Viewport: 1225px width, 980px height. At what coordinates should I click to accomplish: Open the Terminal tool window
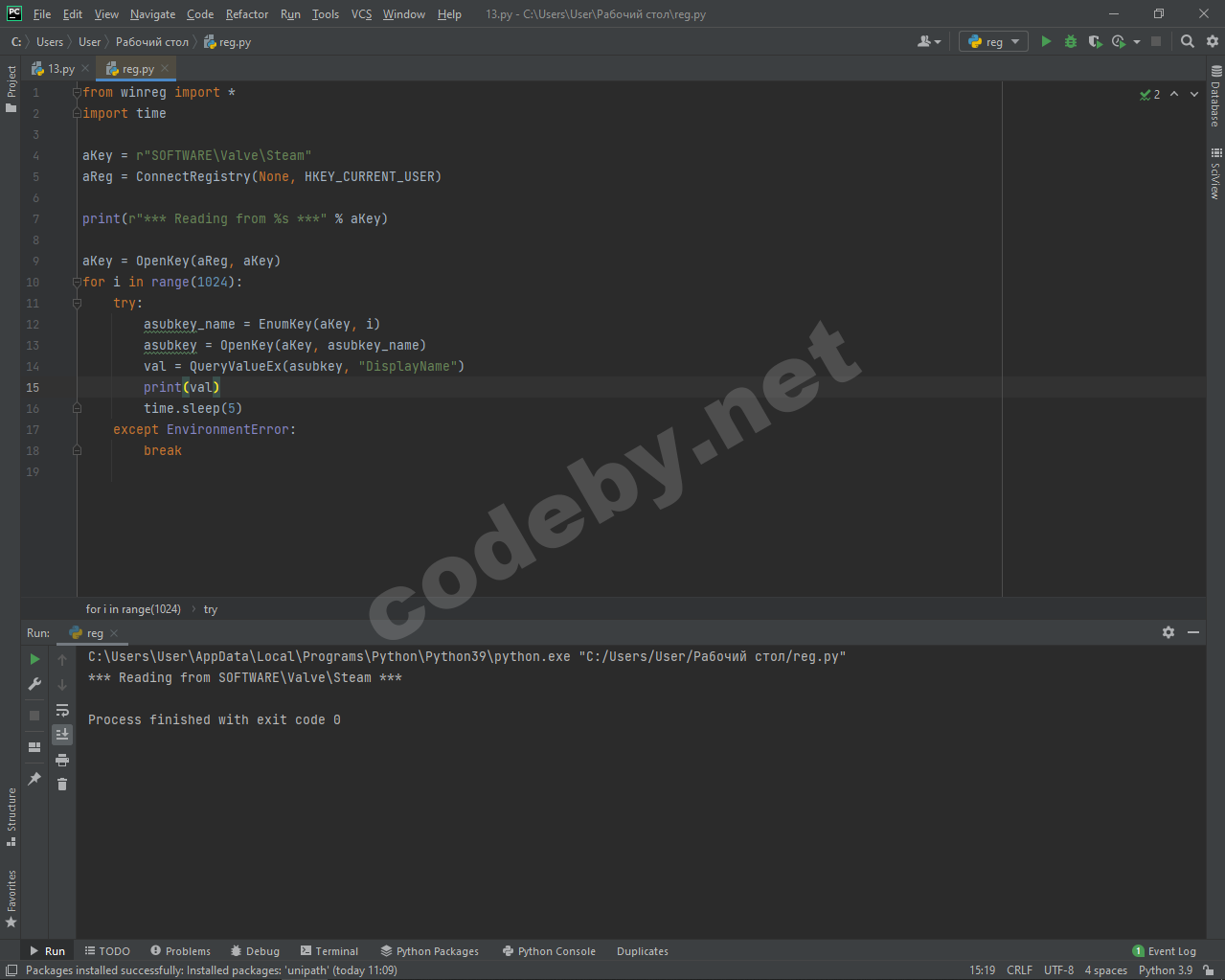point(329,951)
